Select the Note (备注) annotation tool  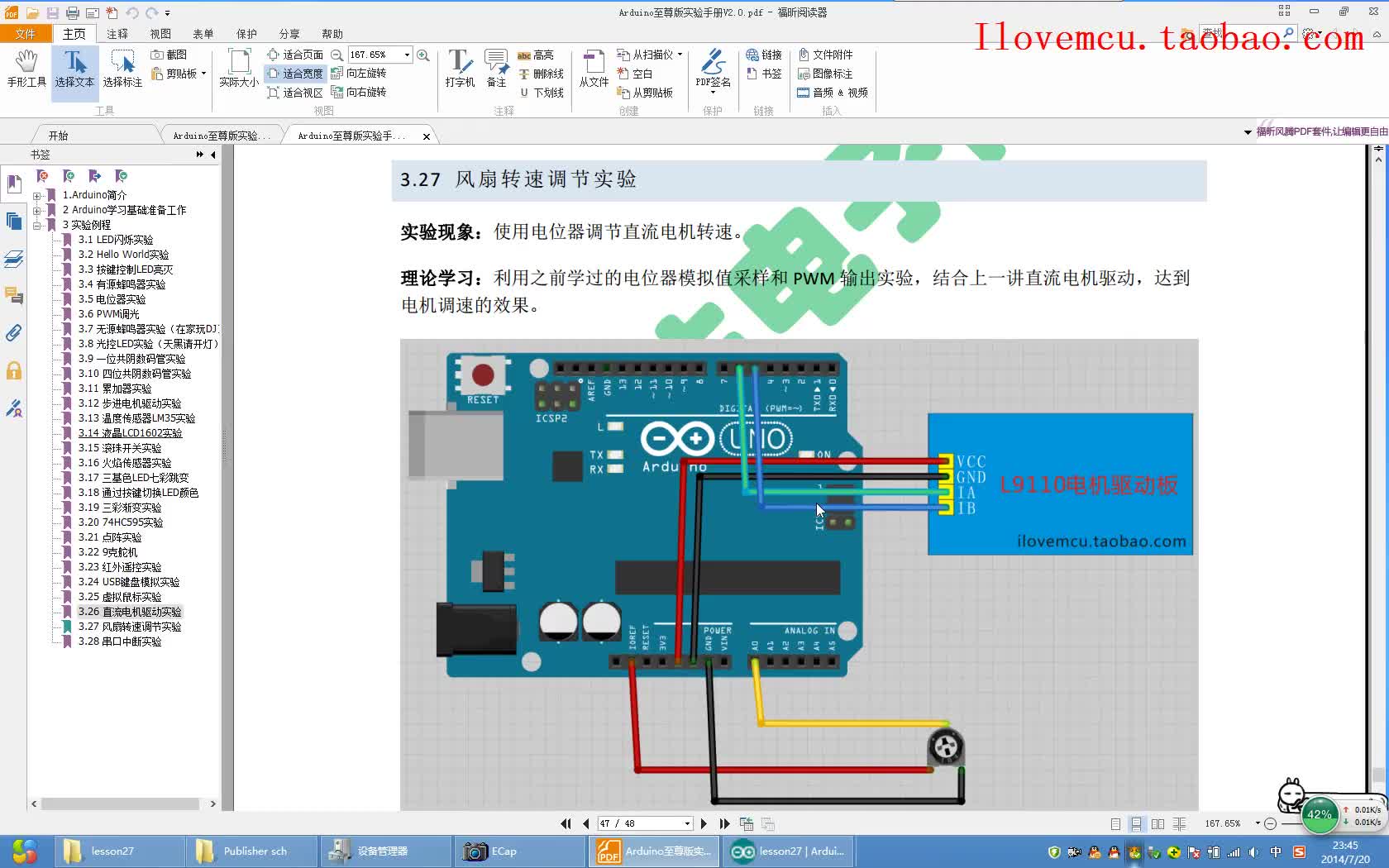(x=496, y=68)
